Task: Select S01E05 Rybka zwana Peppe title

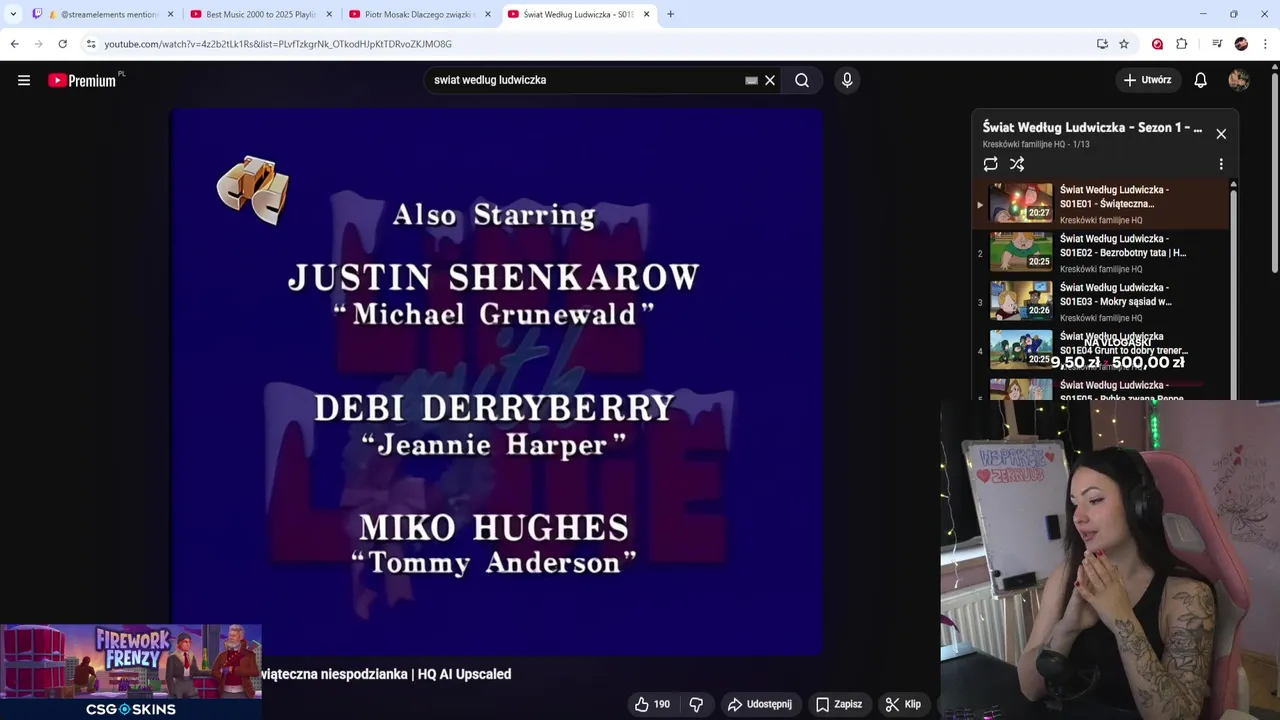Action: [1122, 391]
